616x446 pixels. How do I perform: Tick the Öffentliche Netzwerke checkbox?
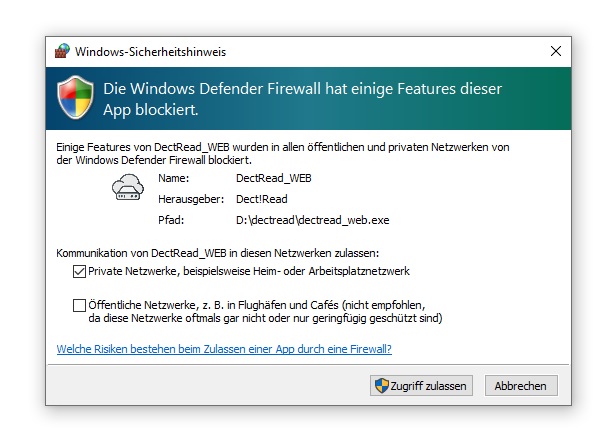click(x=79, y=305)
